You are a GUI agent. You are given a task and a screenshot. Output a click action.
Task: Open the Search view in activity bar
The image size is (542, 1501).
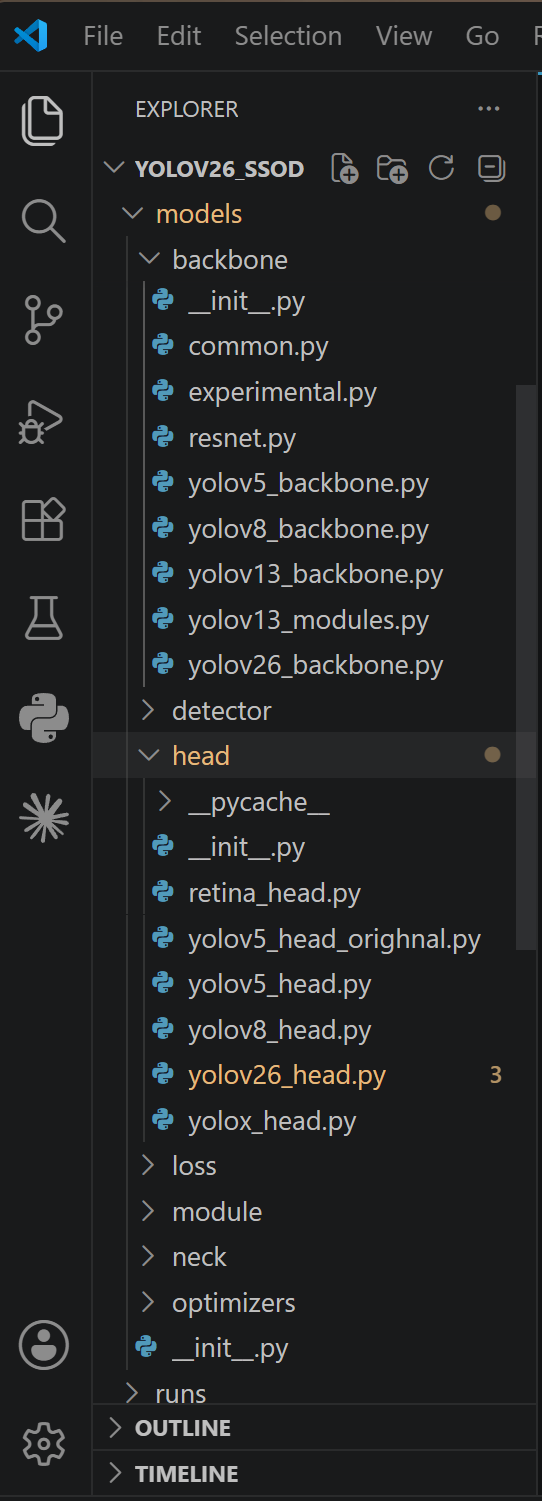43,220
